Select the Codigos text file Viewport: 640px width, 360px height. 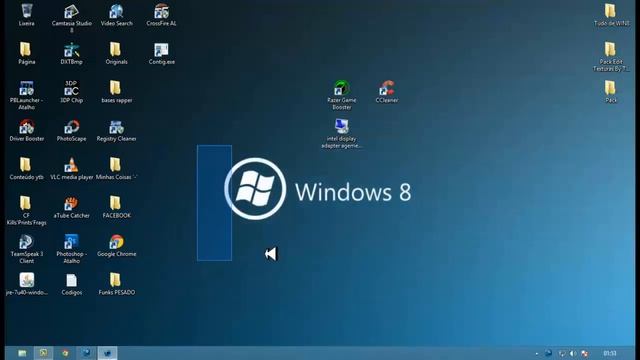point(71,280)
